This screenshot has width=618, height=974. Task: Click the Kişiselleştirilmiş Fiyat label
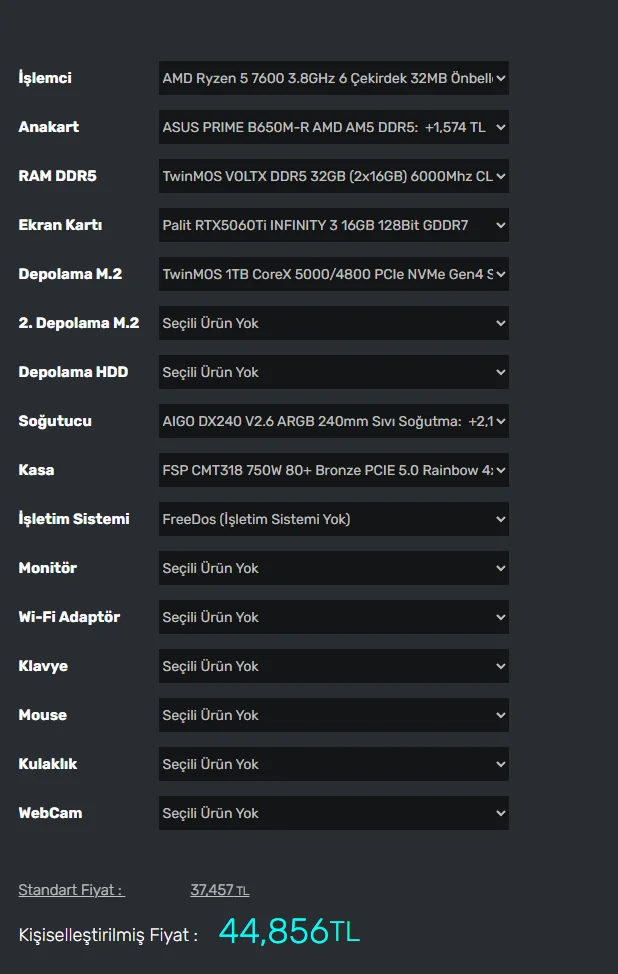pos(108,935)
